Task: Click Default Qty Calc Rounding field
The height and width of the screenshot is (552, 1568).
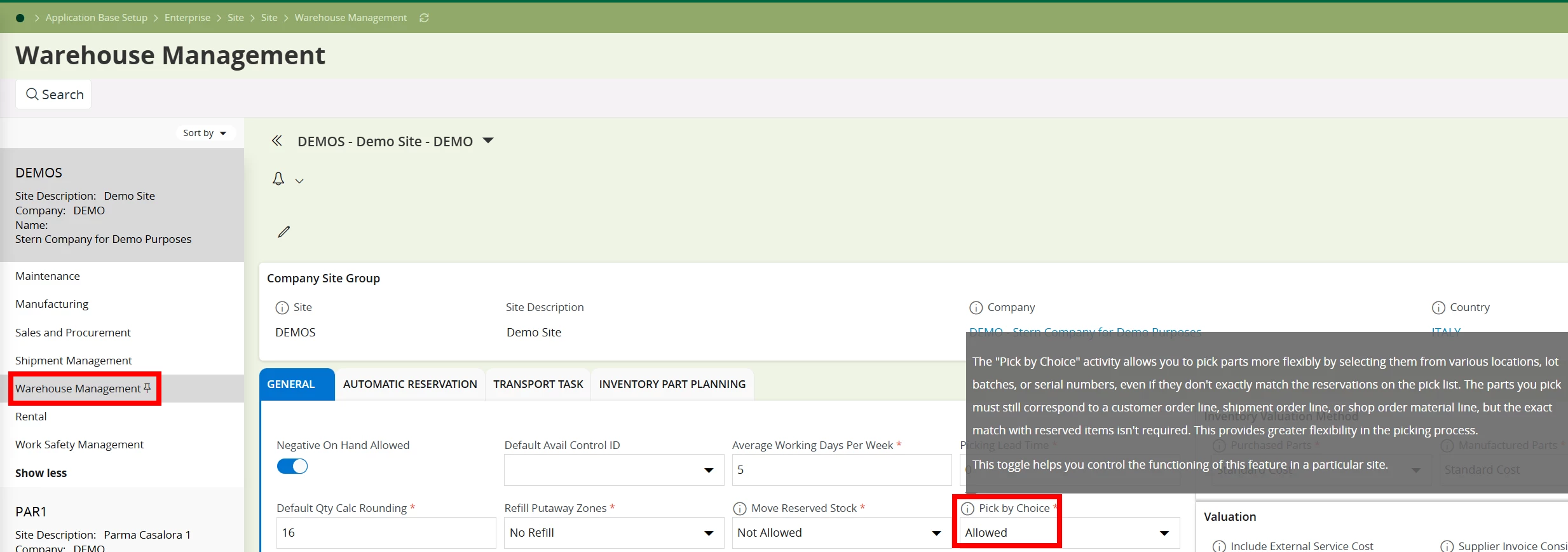Action: (386, 533)
